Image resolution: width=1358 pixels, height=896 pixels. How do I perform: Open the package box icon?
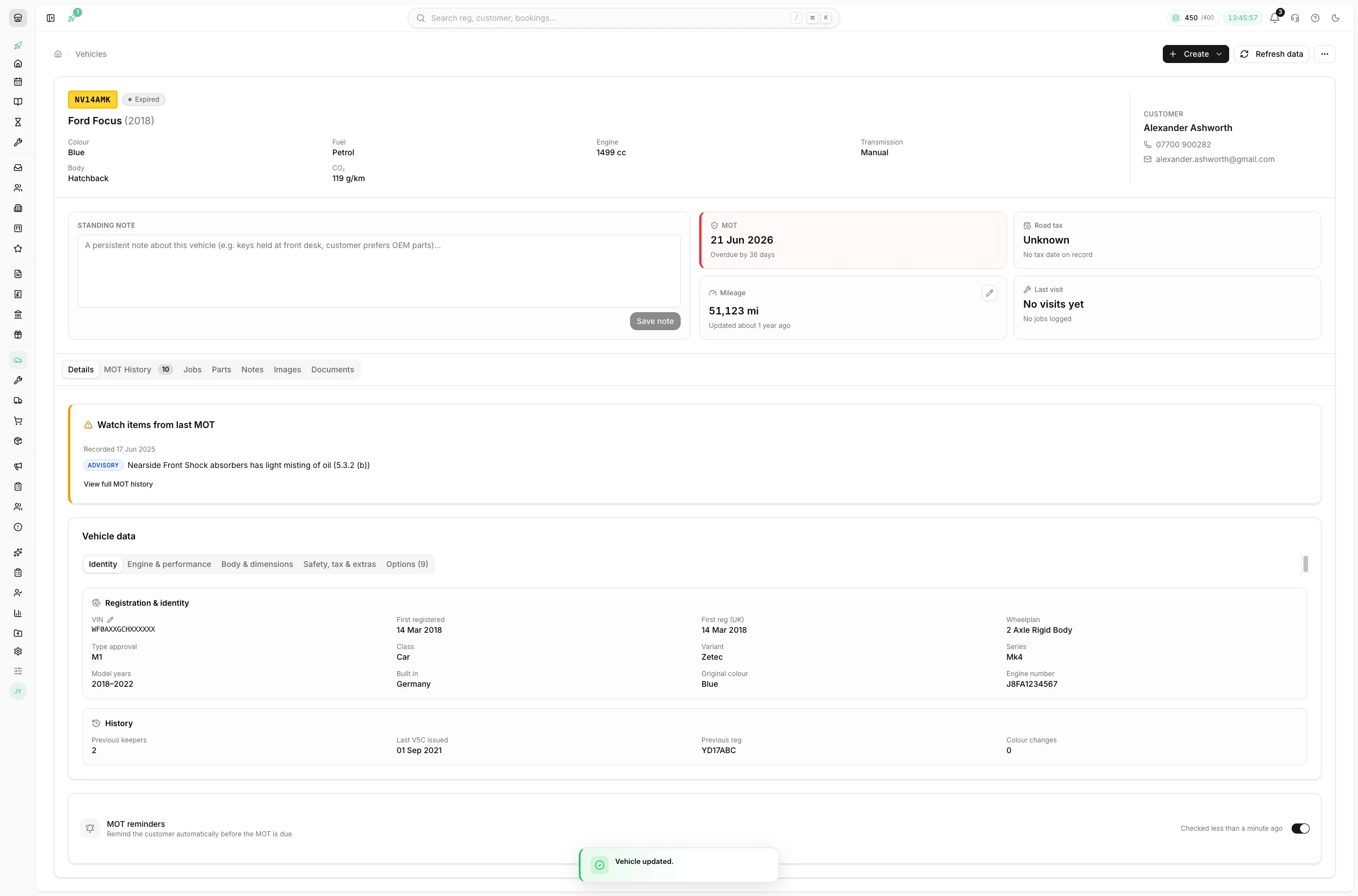17,441
